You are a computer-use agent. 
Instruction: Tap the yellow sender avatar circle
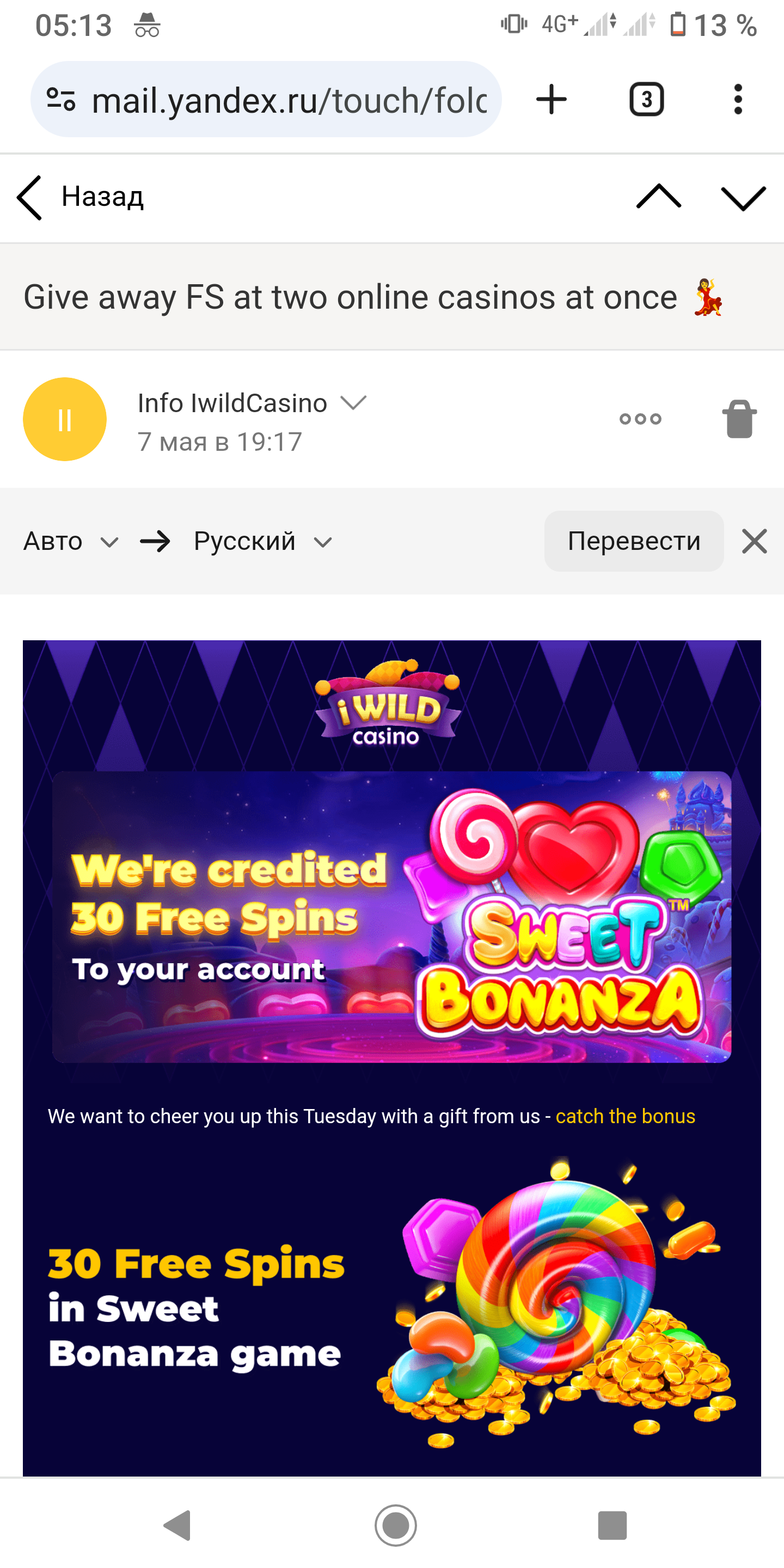coord(65,419)
